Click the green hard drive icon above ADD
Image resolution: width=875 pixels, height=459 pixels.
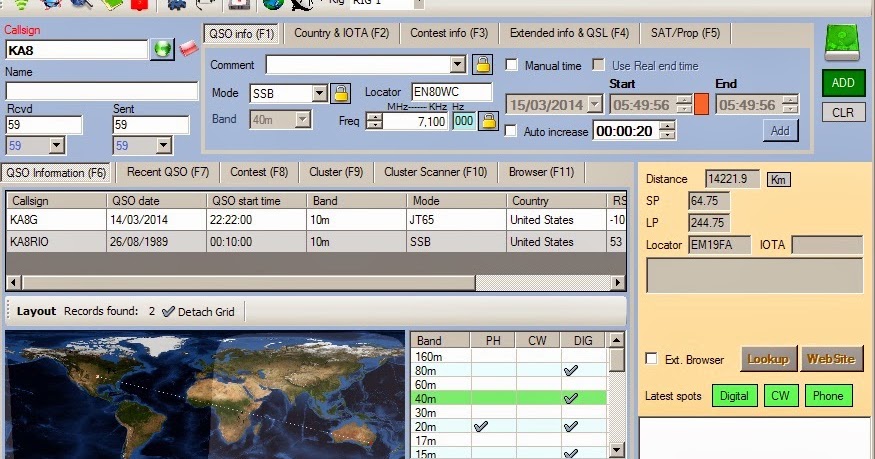click(x=842, y=43)
